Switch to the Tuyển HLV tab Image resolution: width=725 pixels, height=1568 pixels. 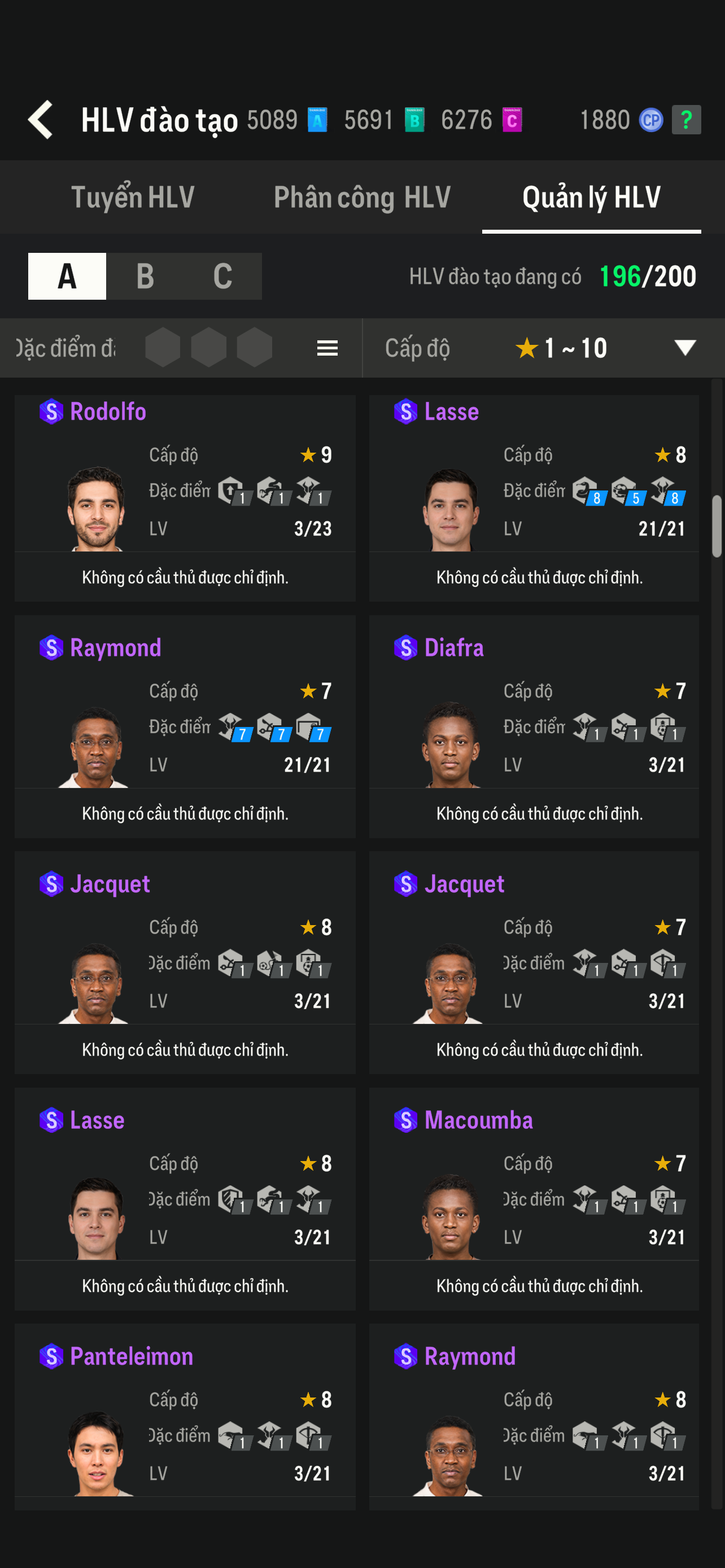[133, 197]
